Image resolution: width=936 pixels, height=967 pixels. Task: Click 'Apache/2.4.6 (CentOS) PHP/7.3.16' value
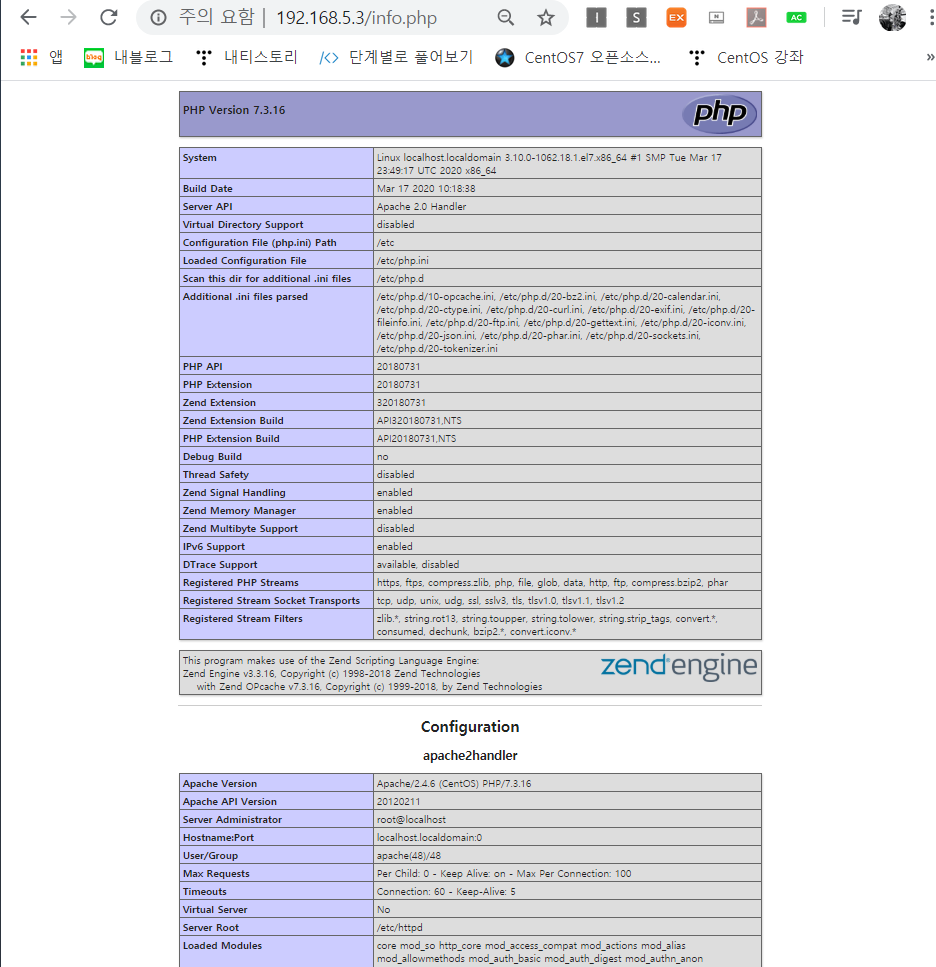click(x=454, y=784)
